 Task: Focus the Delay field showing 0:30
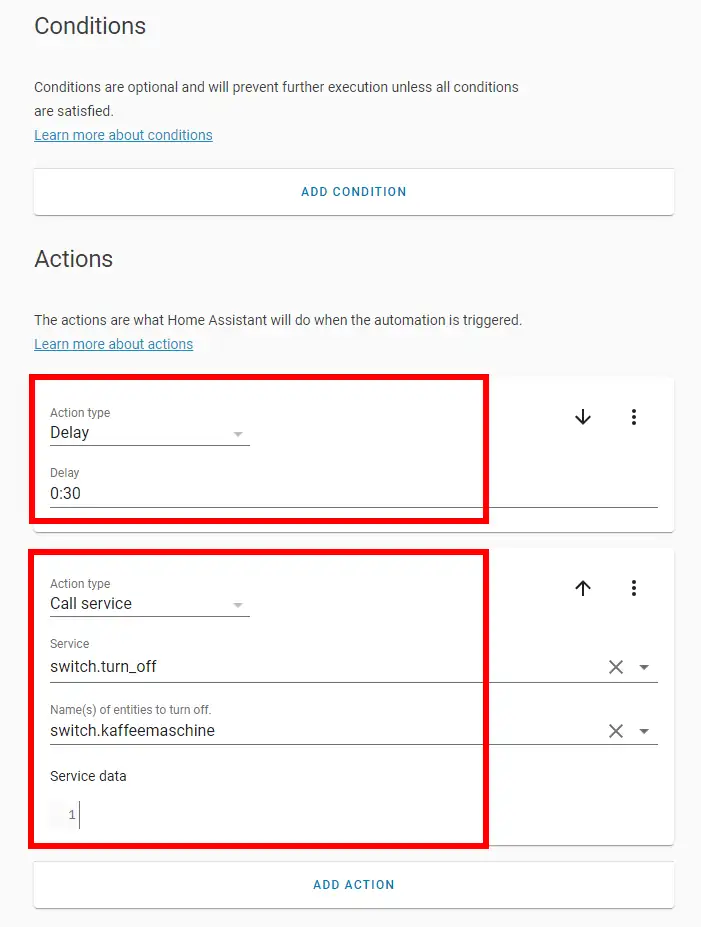(x=300, y=493)
